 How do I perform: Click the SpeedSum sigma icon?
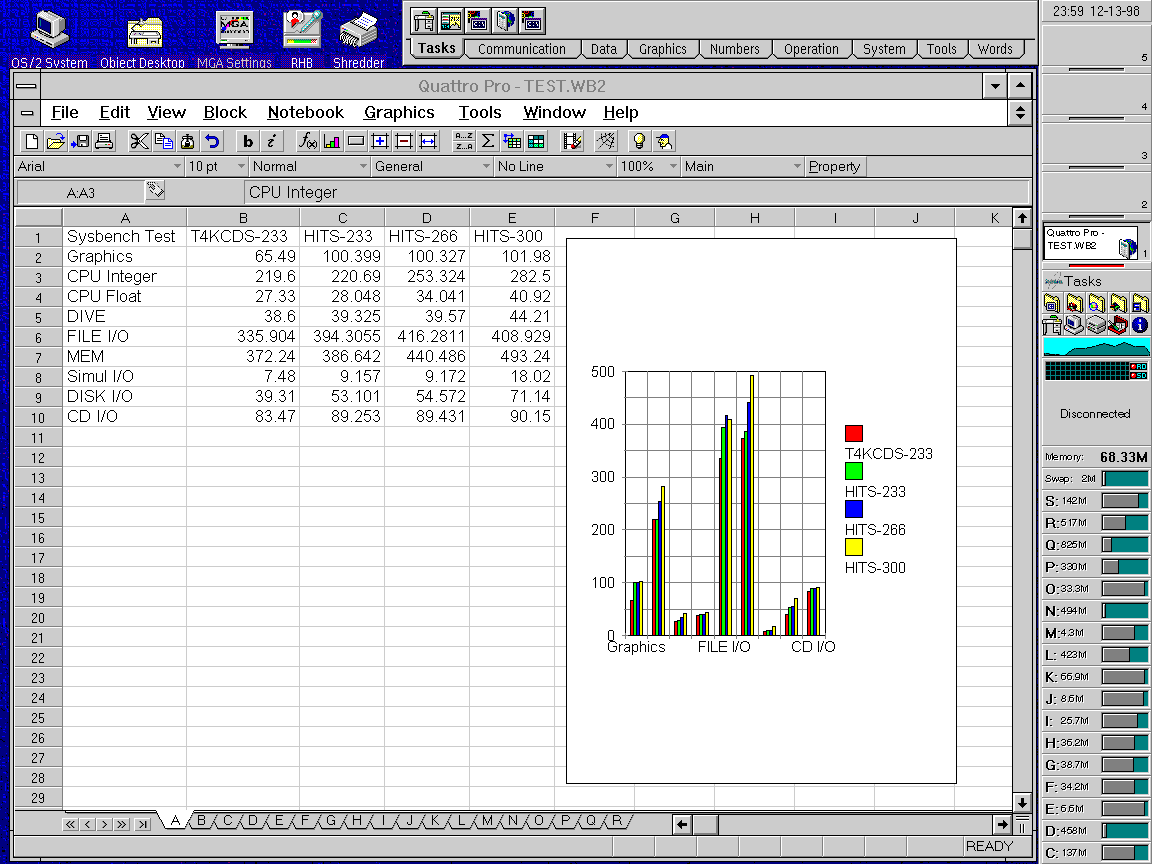click(488, 141)
